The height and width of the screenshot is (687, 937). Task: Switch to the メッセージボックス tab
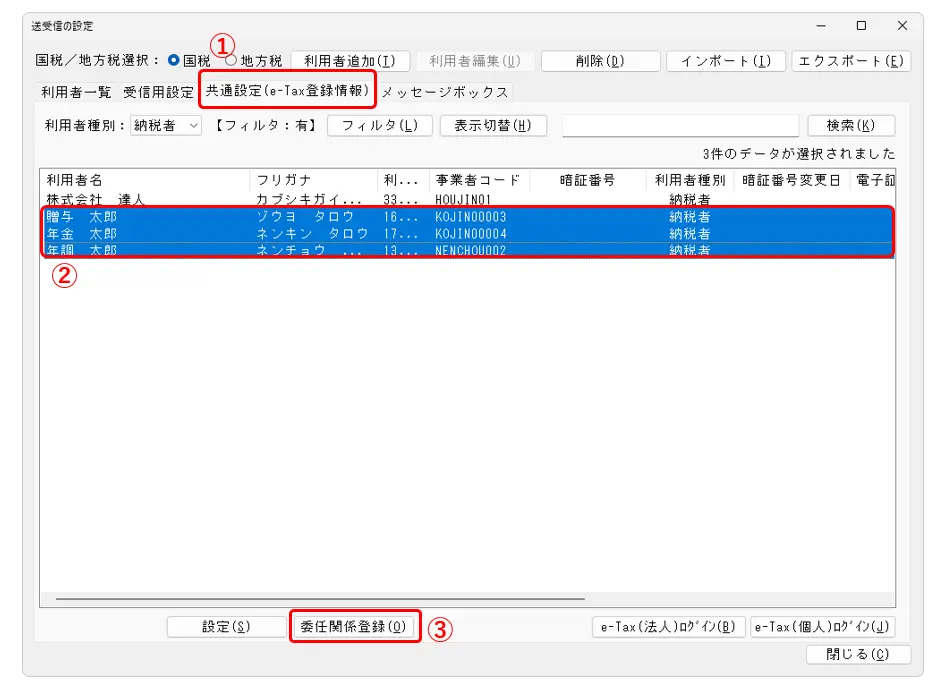444,92
